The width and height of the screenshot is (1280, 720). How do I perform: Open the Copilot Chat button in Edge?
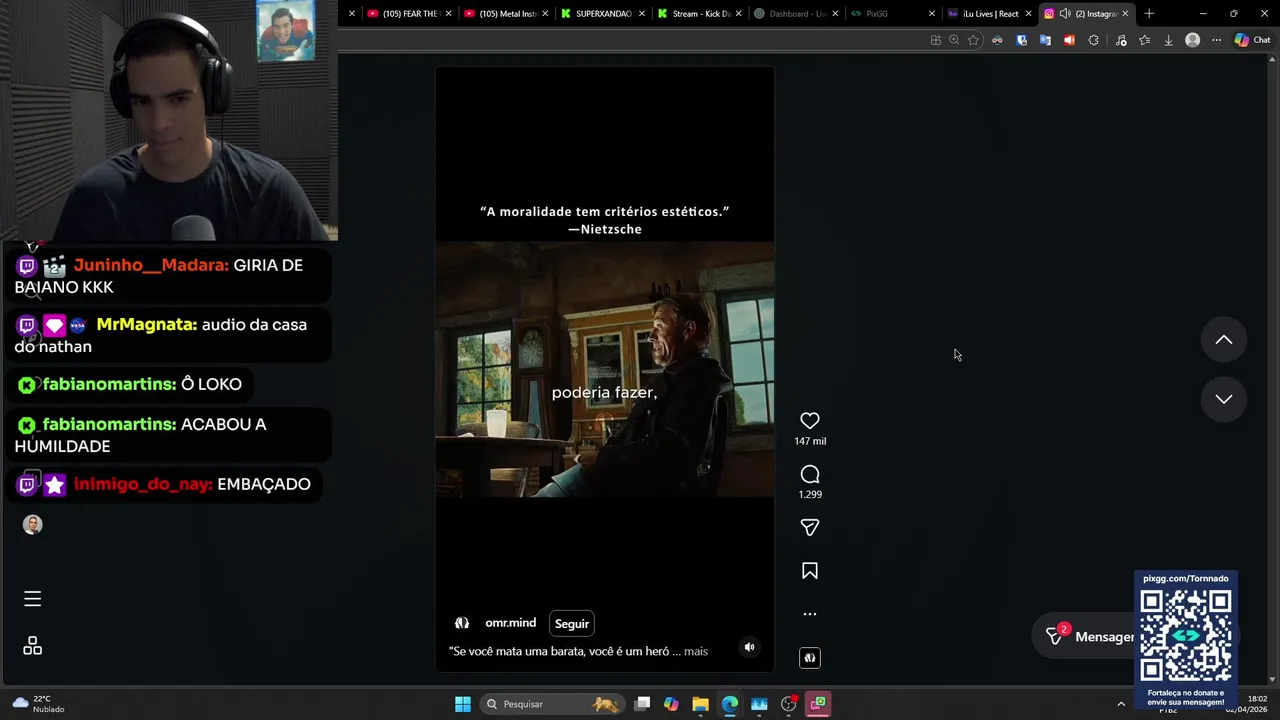[x=1252, y=40]
